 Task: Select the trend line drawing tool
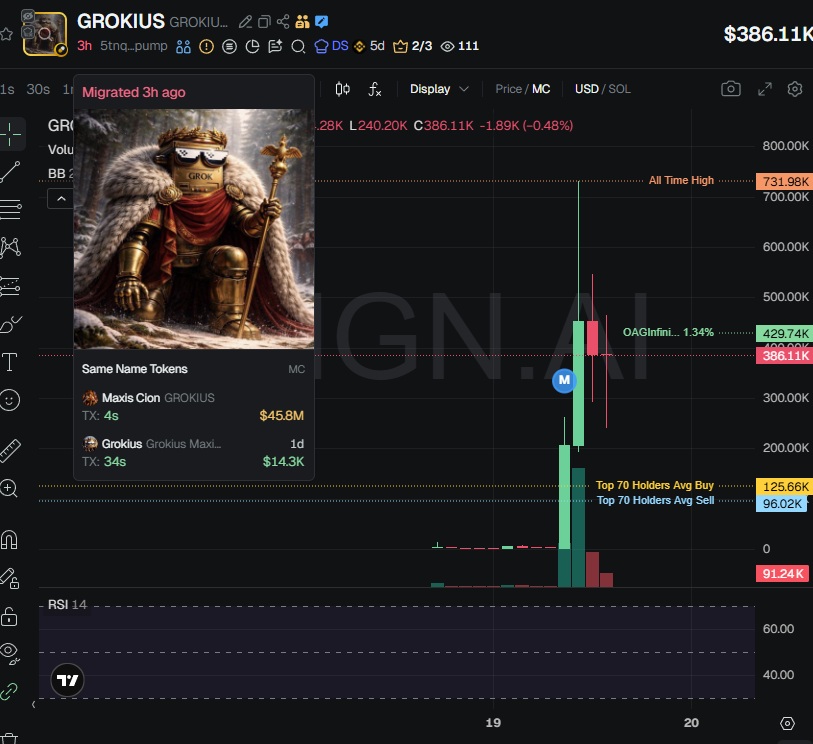(x=10, y=172)
